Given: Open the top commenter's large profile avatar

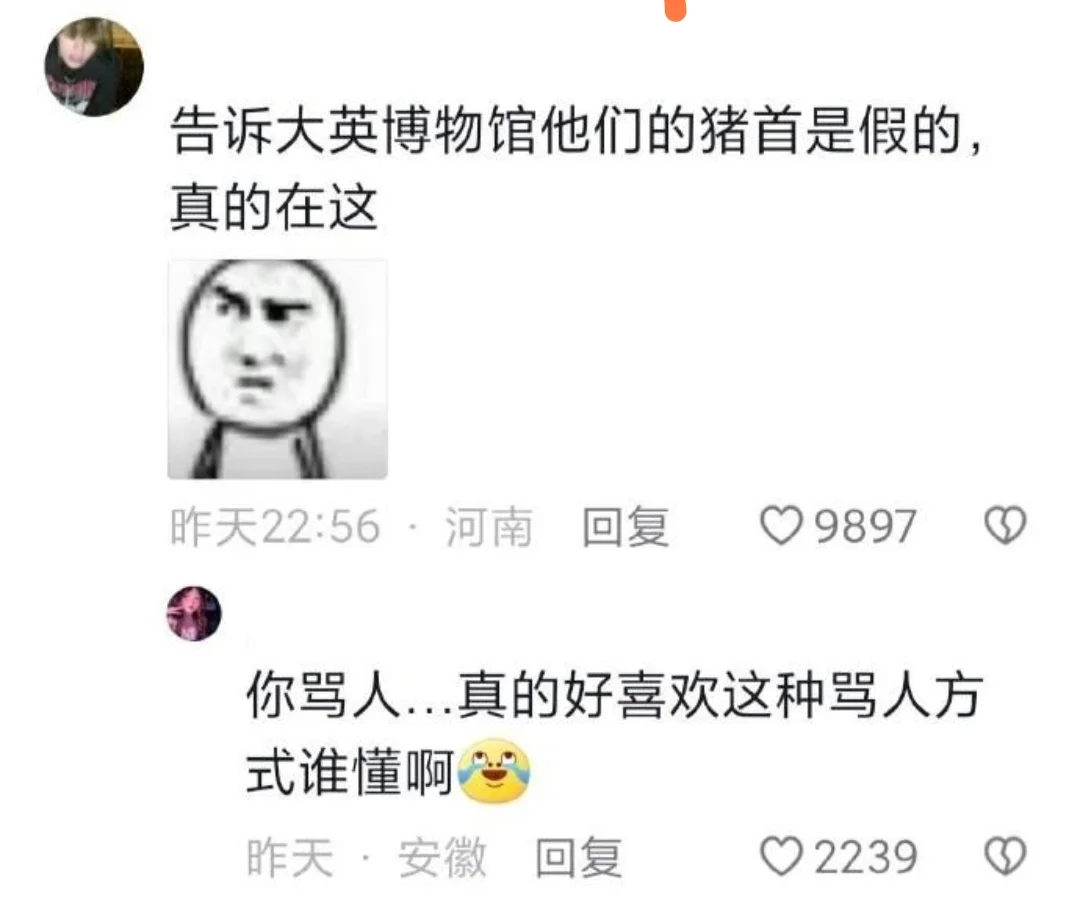Looking at the screenshot, I should click(94, 66).
